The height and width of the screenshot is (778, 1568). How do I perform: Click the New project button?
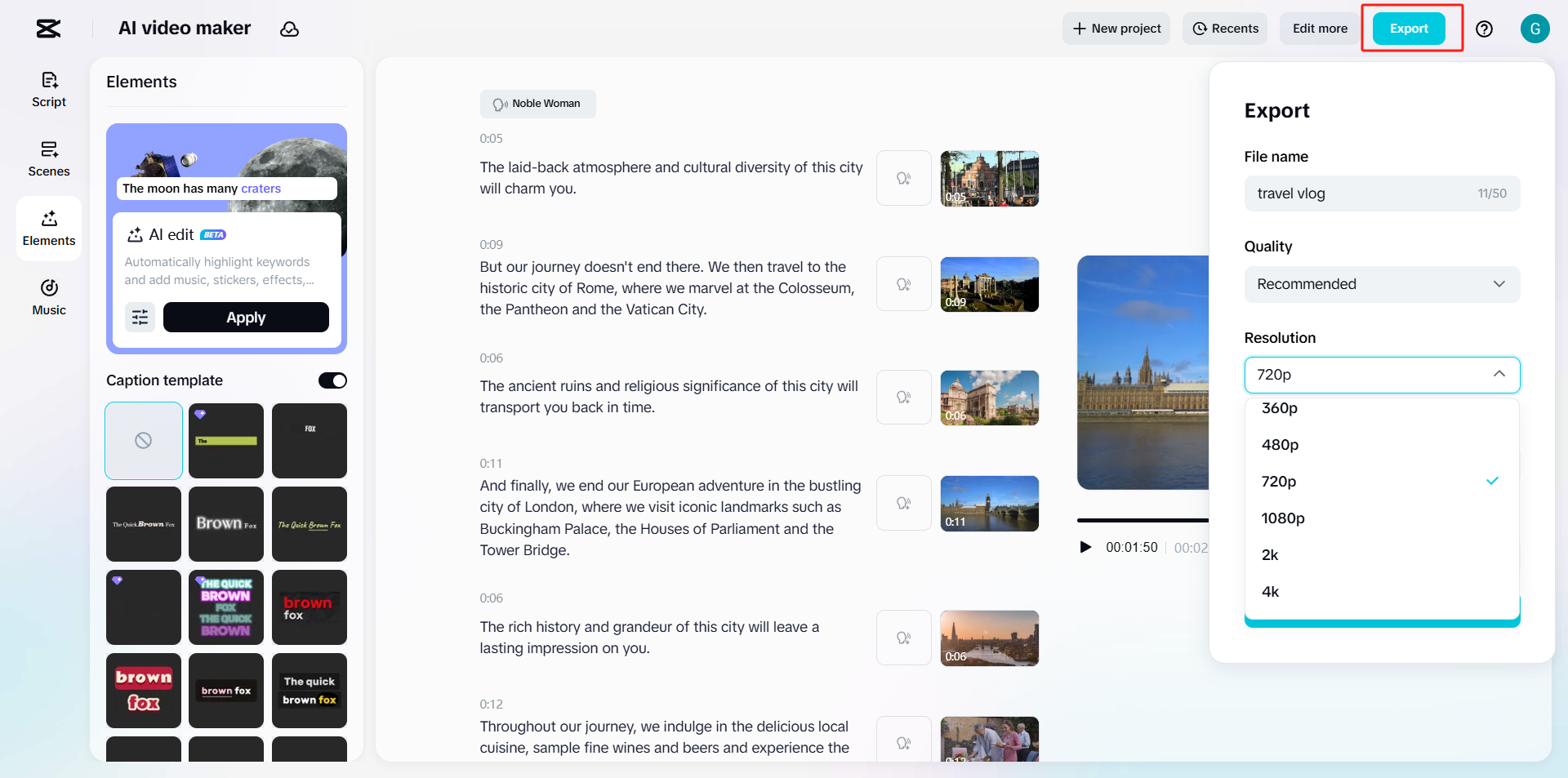coord(1116,29)
